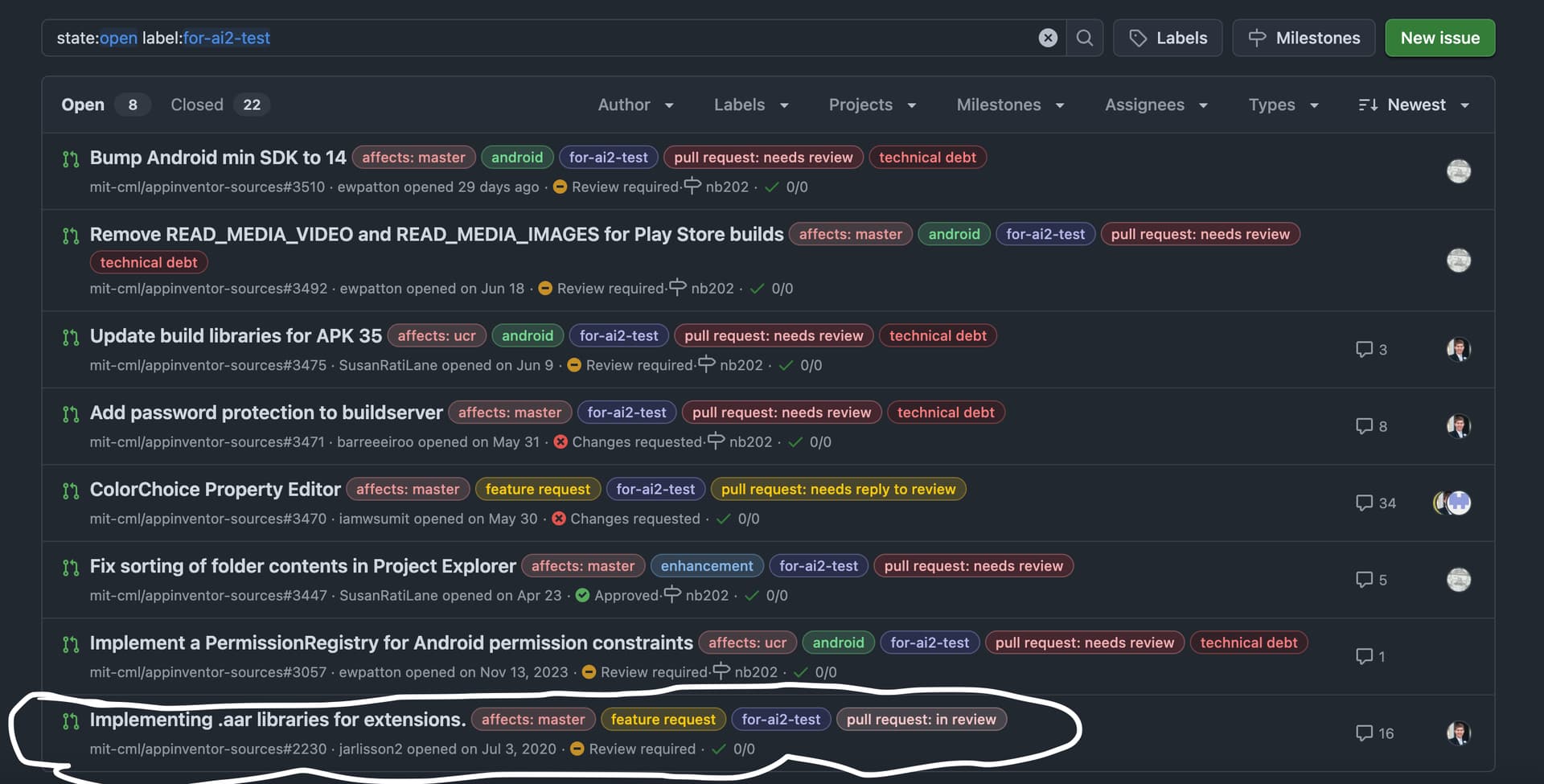Click assignee avatar on Fix sorting of folder
1544x784 pixels.
(1458, 580)
